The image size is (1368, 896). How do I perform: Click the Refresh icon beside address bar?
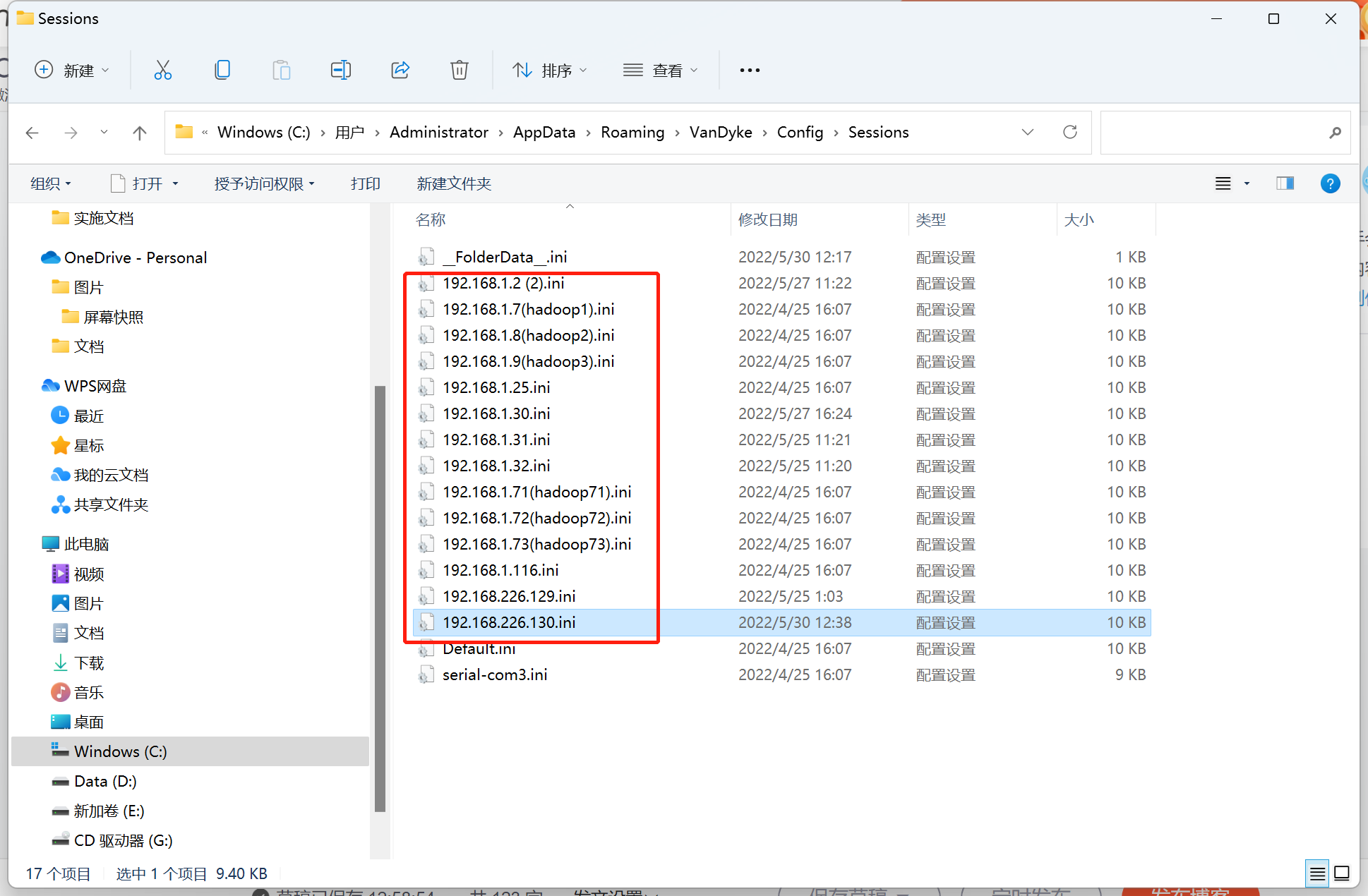click(x=1070, y=132)
